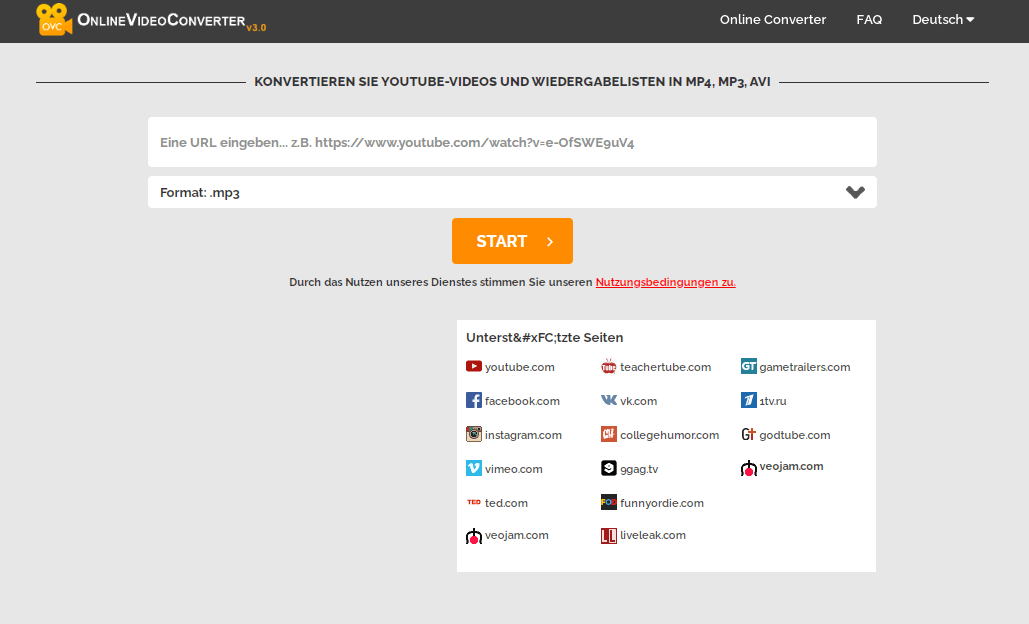Image resolution: width=1029 pixels, height=624 pixels.
Task: Expand the Deutsch language selector
Action: pyautogui.click(x=941, y=19)
